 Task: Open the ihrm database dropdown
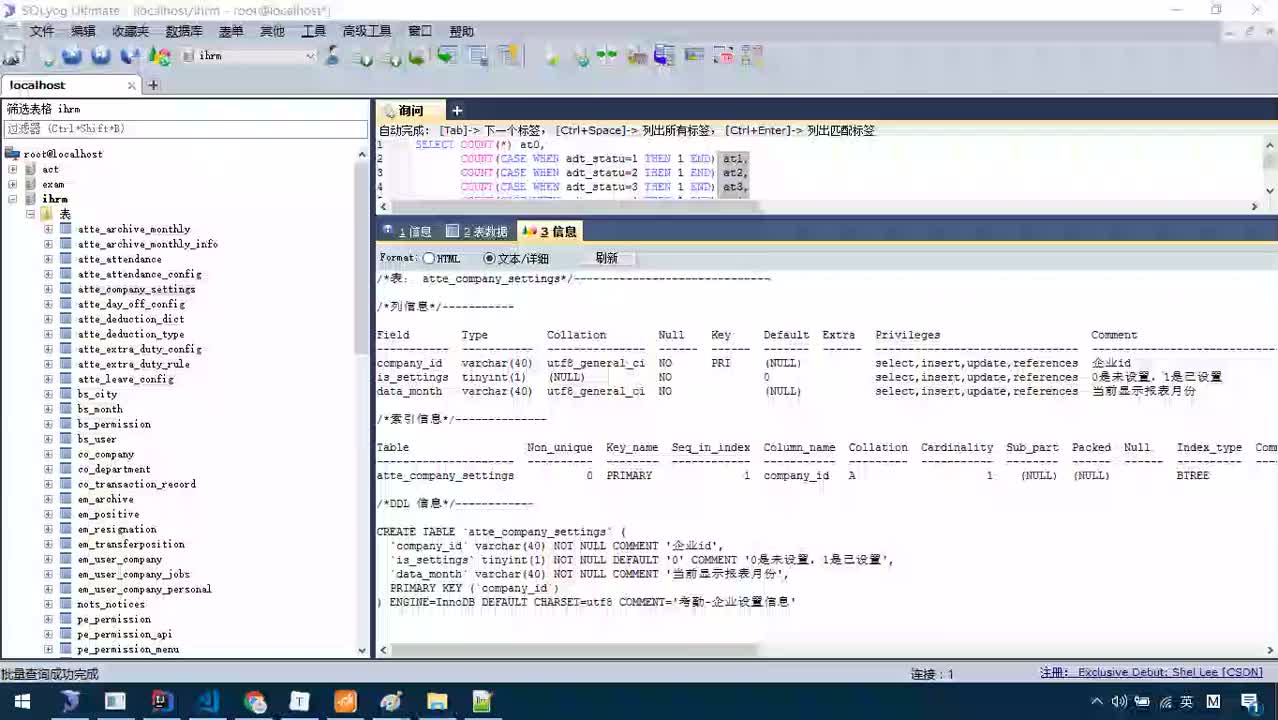311,56
